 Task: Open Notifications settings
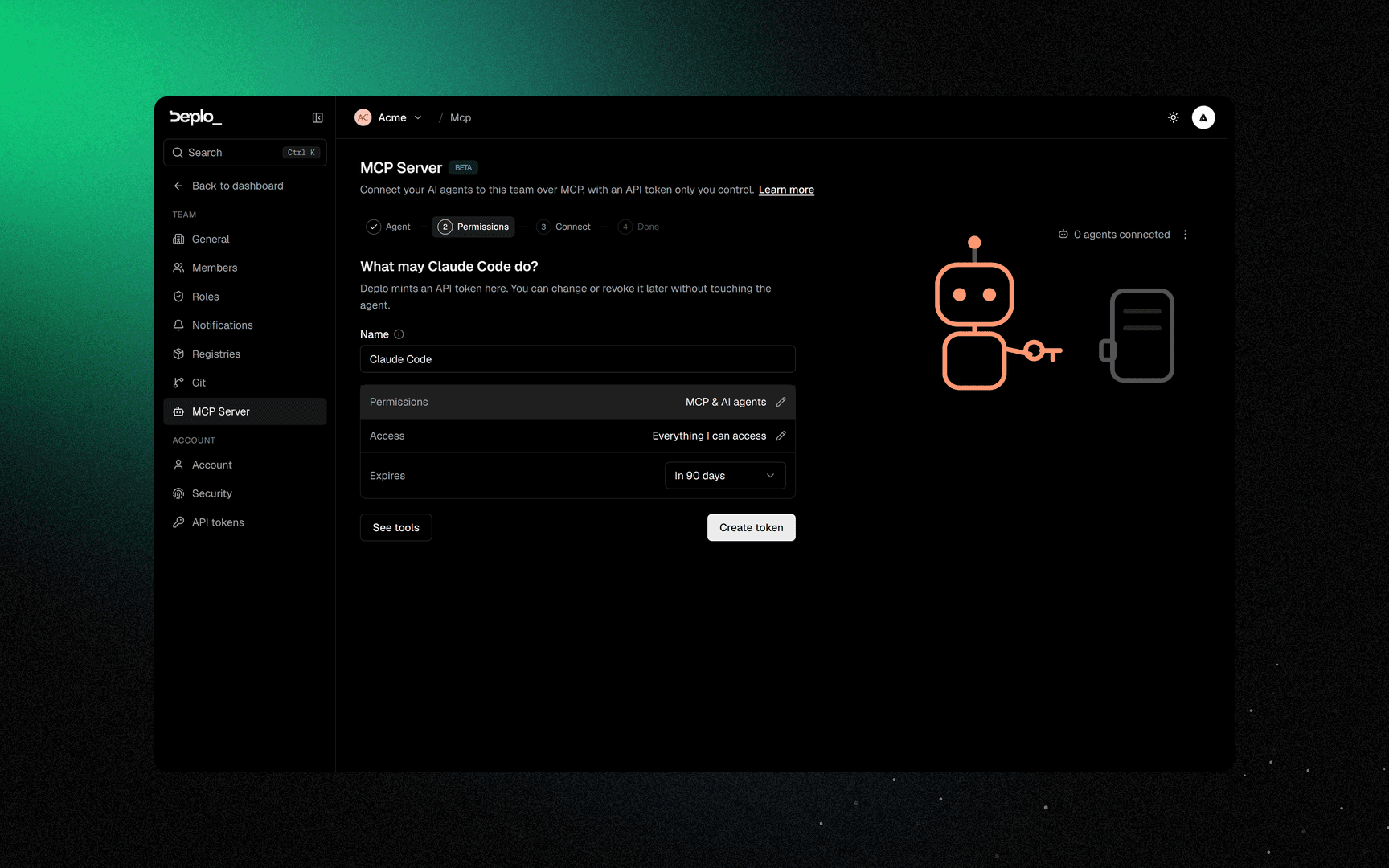[245, 325]
